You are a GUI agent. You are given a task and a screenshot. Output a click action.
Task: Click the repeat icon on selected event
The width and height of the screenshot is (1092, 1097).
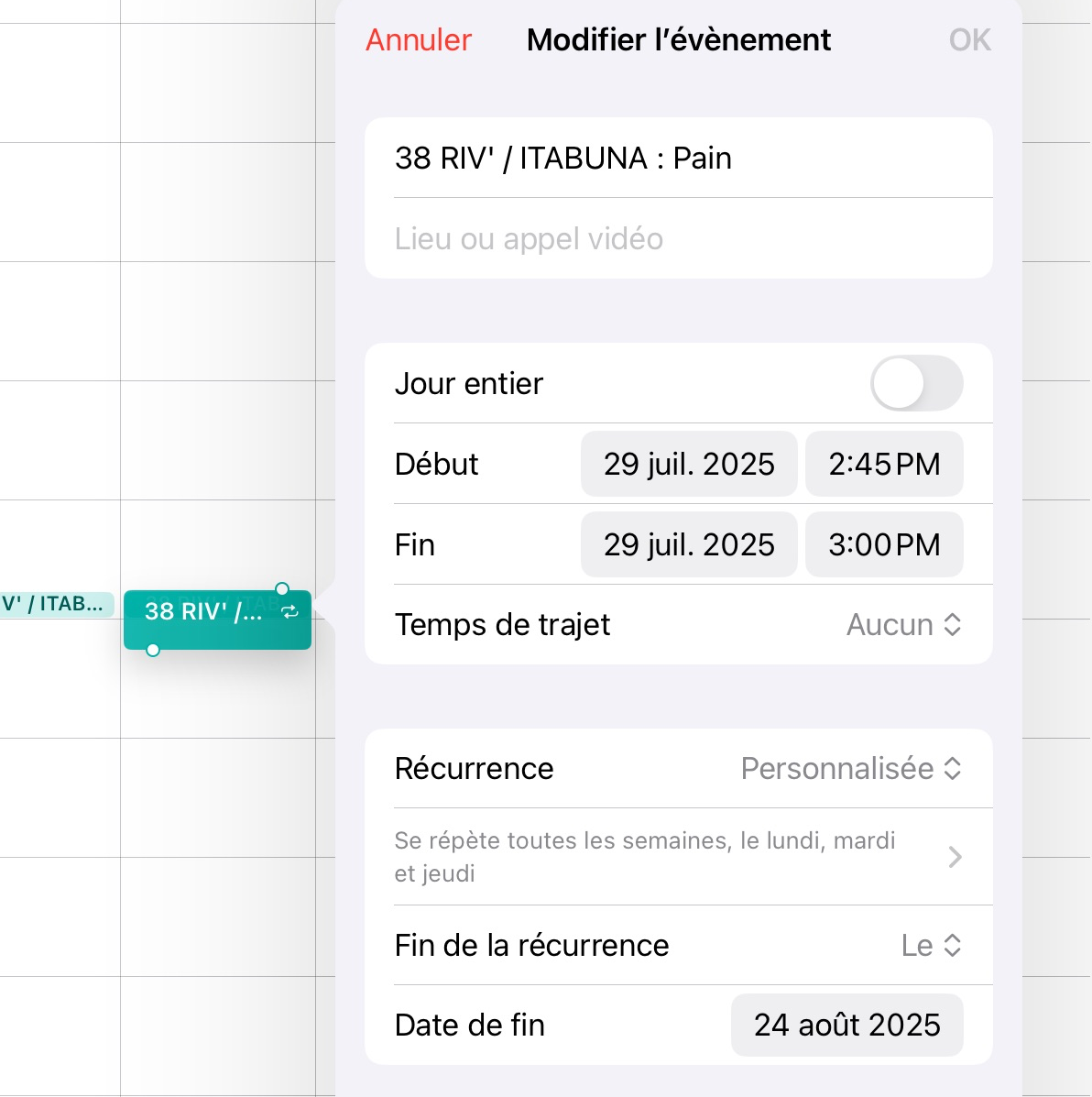289,612
